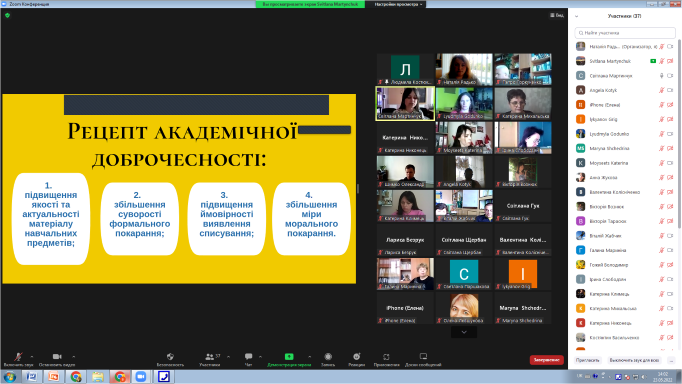This screenshot has width=682, height=384.
Task: Select Lyudmyla Godunko video tile
Action: [464, 104]
